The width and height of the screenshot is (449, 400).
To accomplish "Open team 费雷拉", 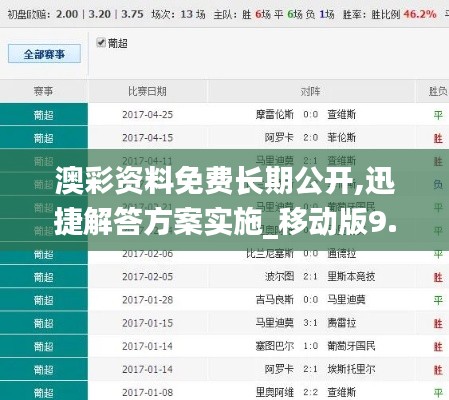I will (341, 323).
